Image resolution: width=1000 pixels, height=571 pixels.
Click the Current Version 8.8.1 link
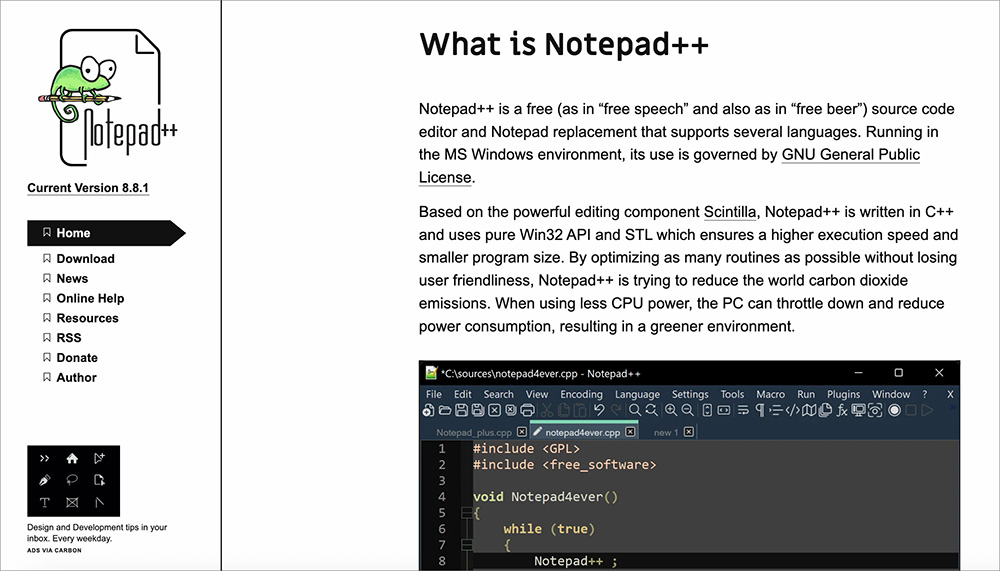[x=88, y=188]
